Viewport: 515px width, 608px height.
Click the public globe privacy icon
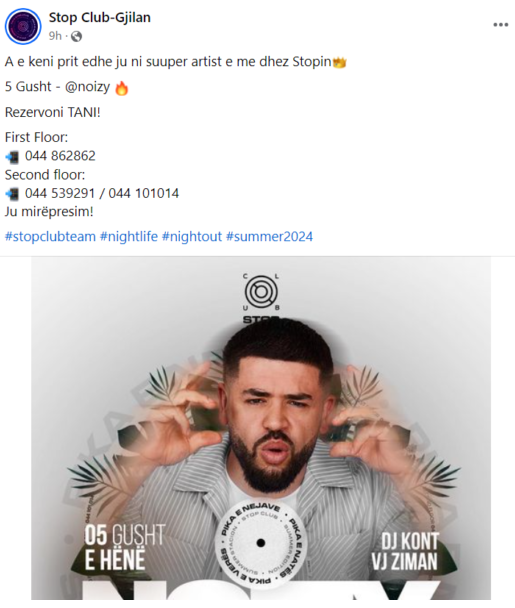[x=76, y=36]
